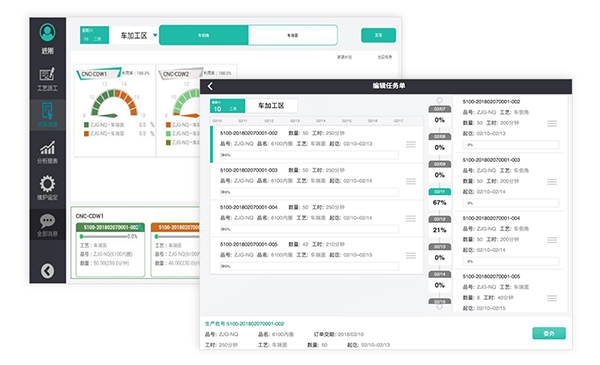Click progress bar of left-list task -004
Viewport: 600px width, 365px height.
tap(309, 229)
